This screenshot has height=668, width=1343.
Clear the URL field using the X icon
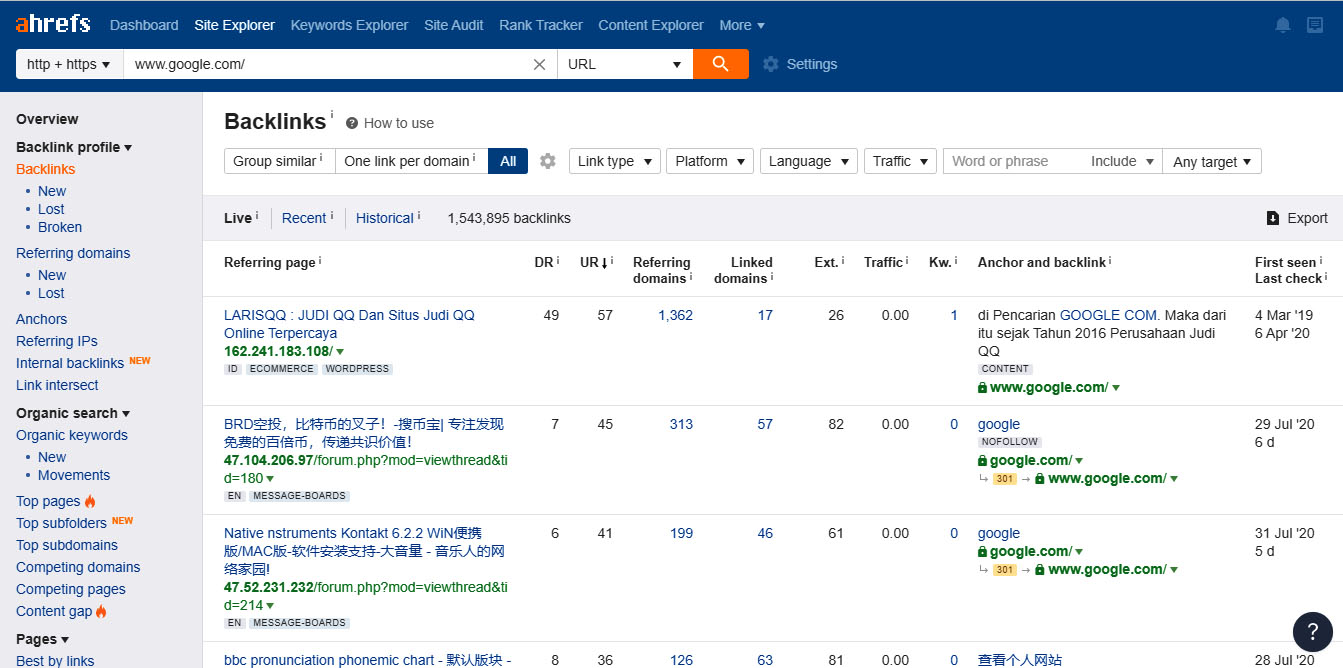click(539, 63)
